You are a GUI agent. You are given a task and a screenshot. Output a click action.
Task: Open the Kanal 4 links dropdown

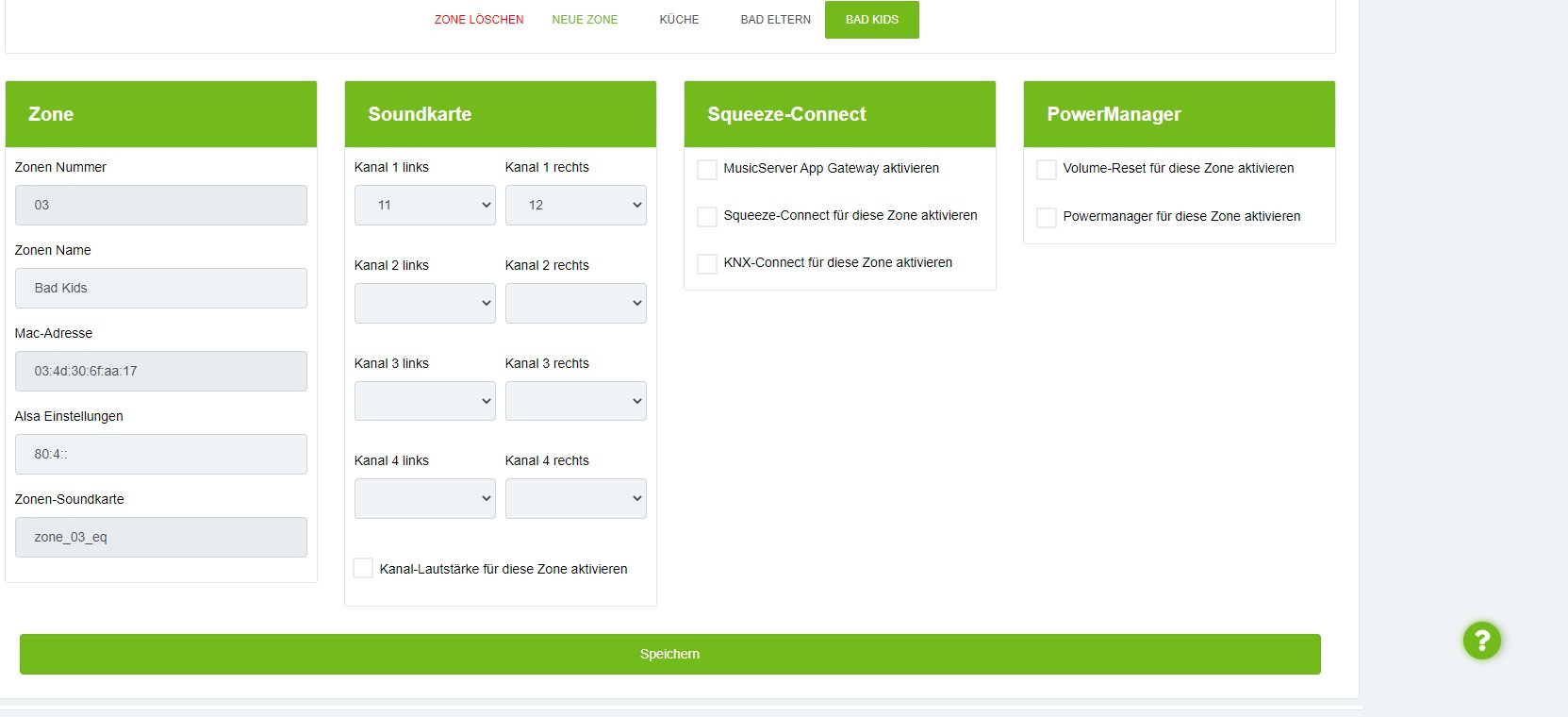pos(425,498)
